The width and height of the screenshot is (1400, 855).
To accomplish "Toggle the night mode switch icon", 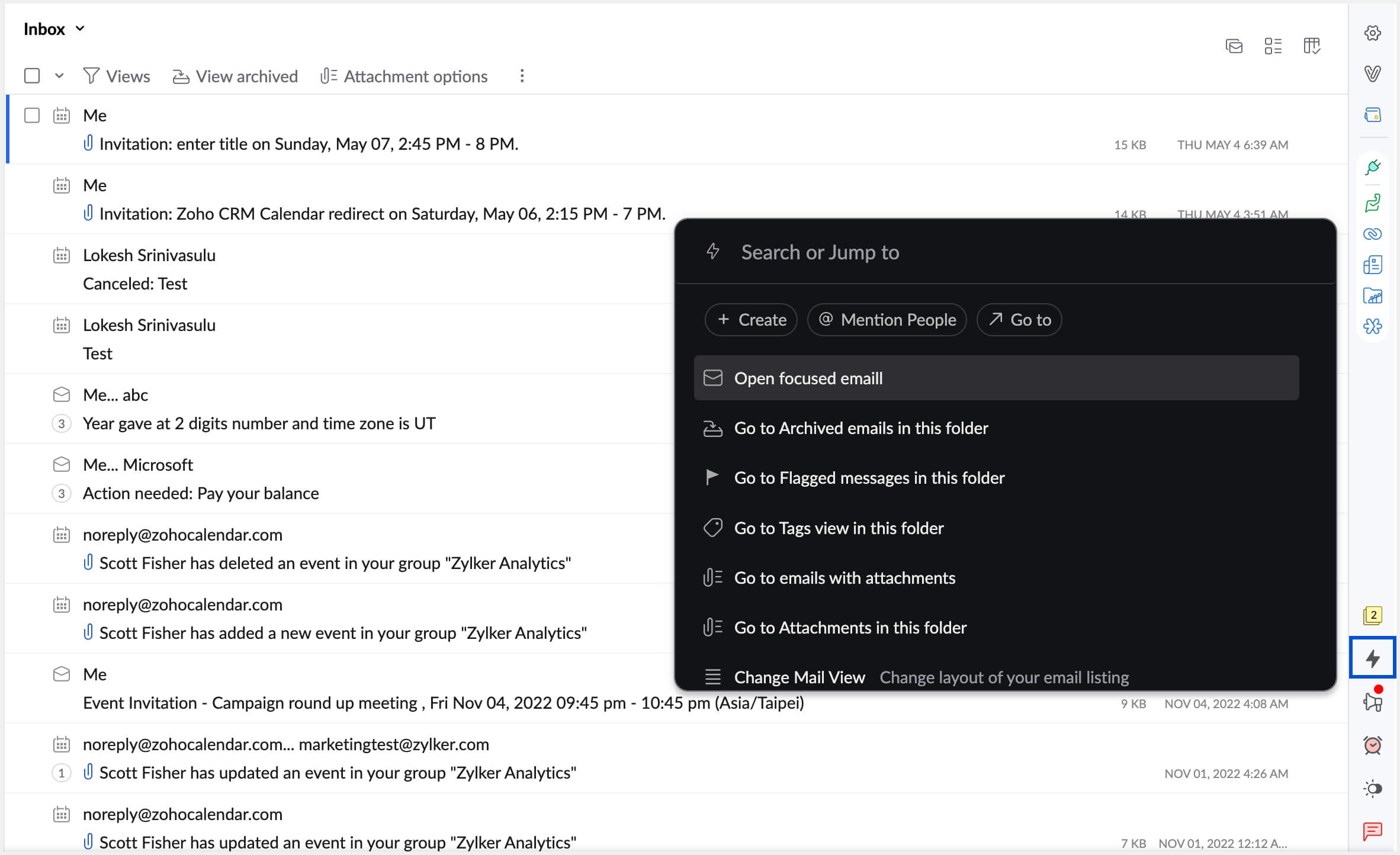I will click(x=1373, y=788).
